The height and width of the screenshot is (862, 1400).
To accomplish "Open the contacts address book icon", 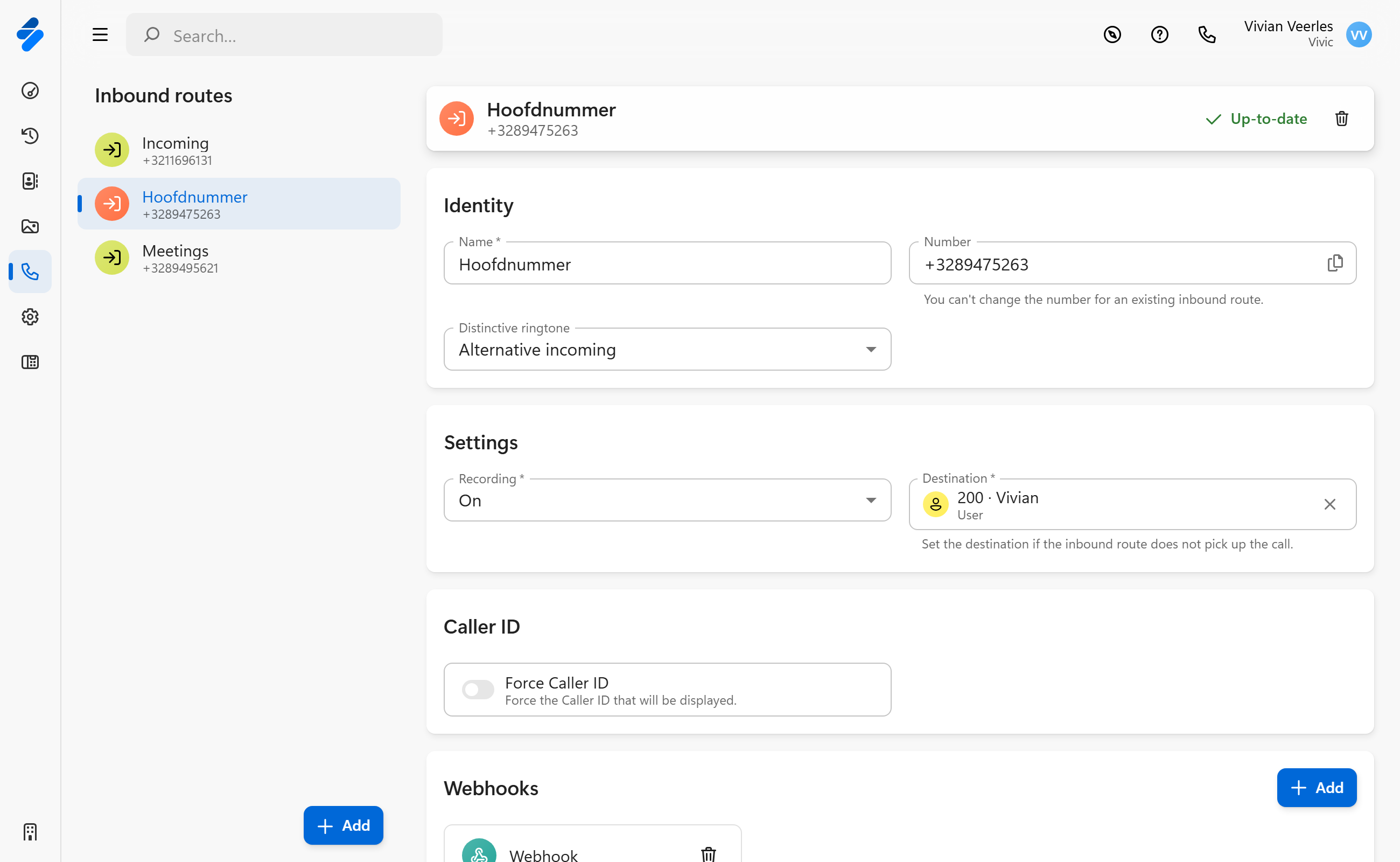I will 30,180.
